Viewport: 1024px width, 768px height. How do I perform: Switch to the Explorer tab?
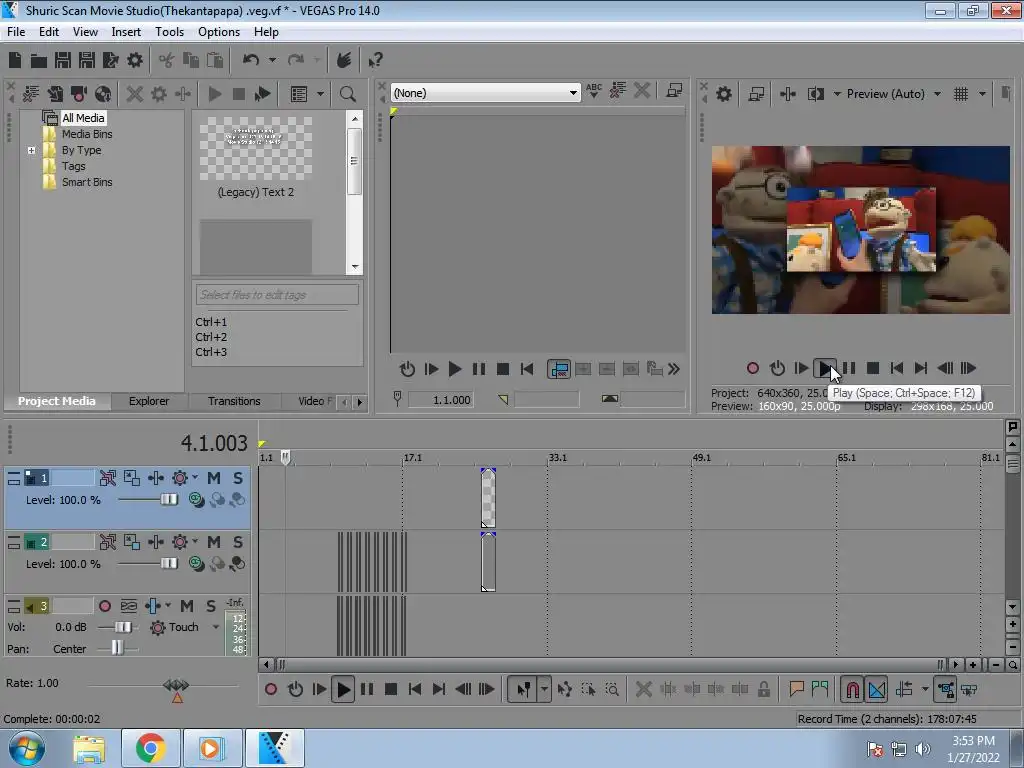(x=149, y=401)
